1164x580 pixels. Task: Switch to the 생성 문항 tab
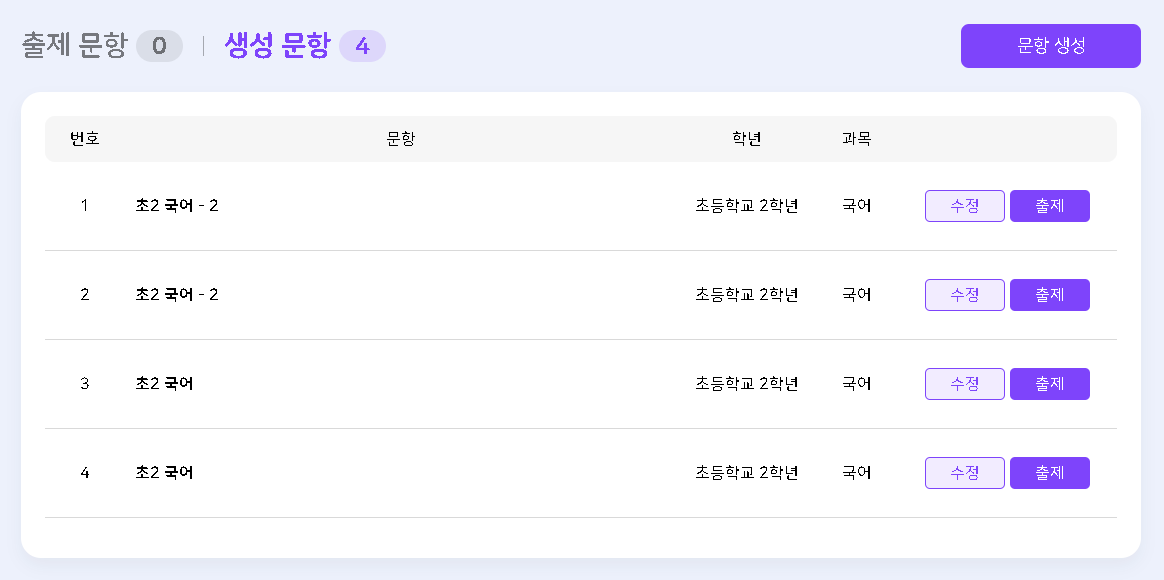pyautogui.click(x=277, y=46)
